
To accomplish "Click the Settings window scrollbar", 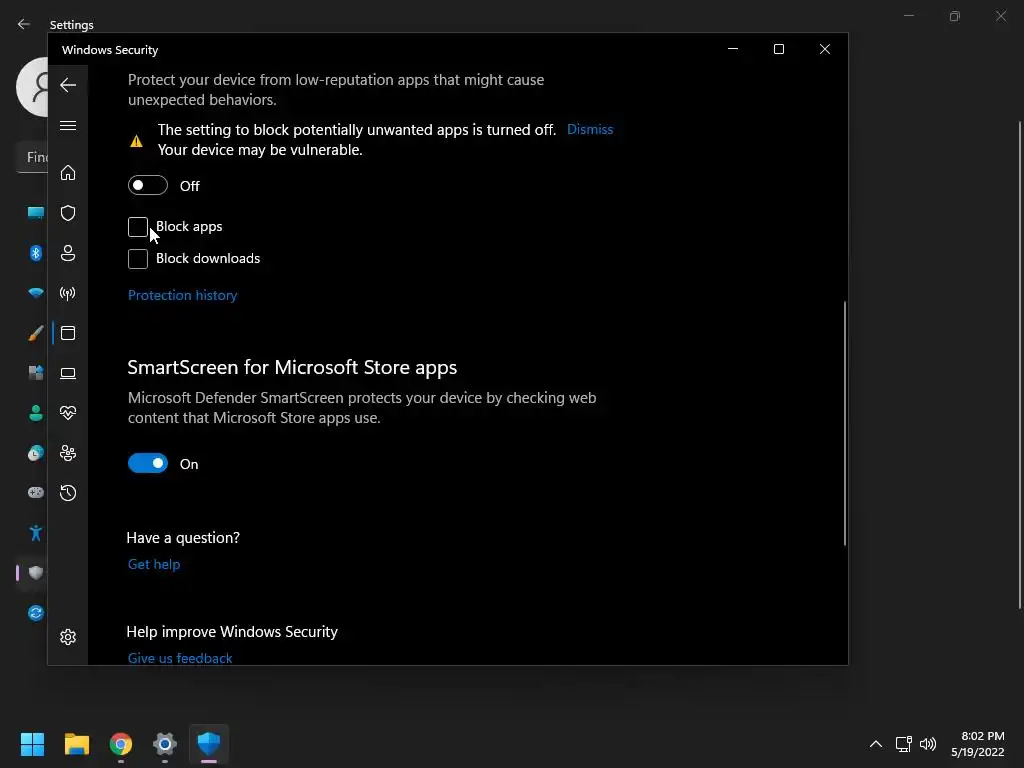I will pyautogui.click(x=1020, y=364).
